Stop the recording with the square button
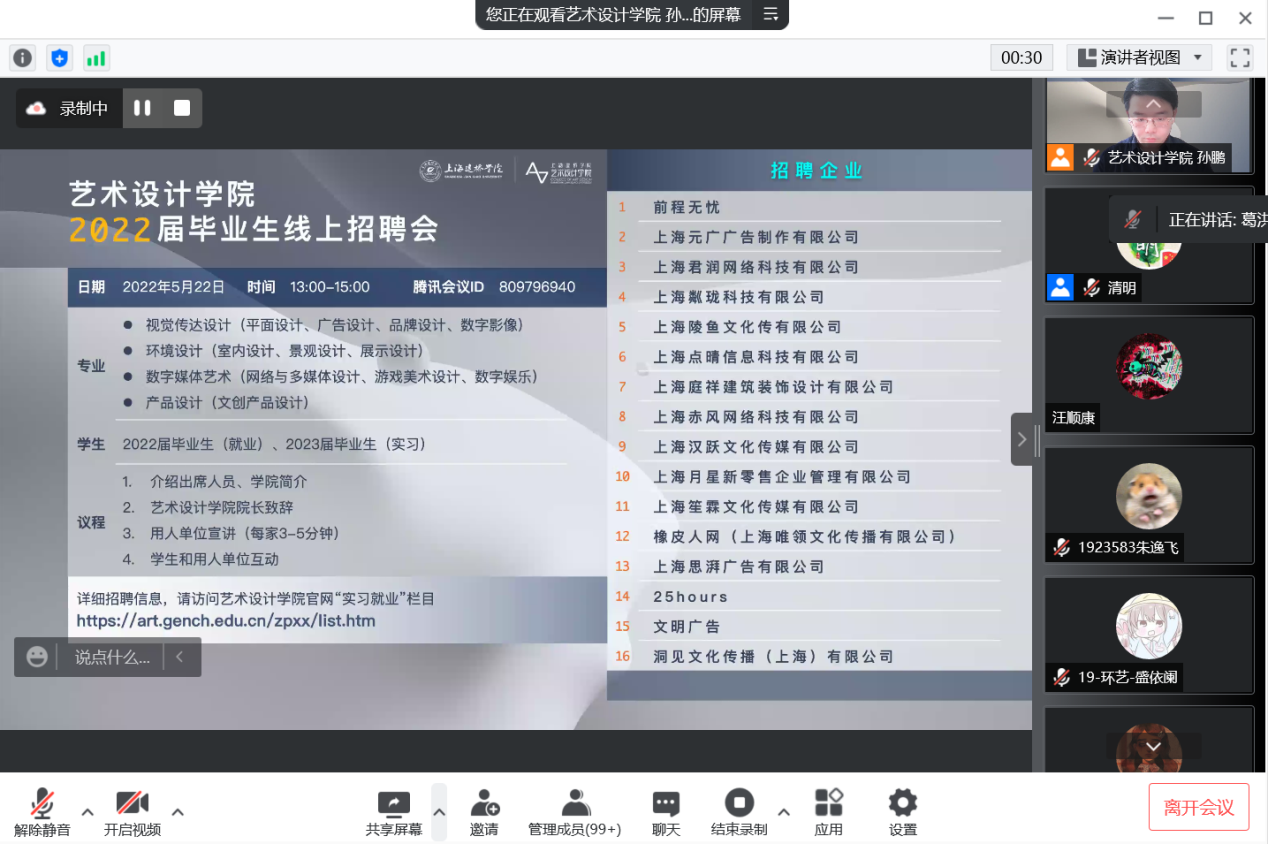Image resolution: width=1268 pixels, height=844 pixels. 182,108
